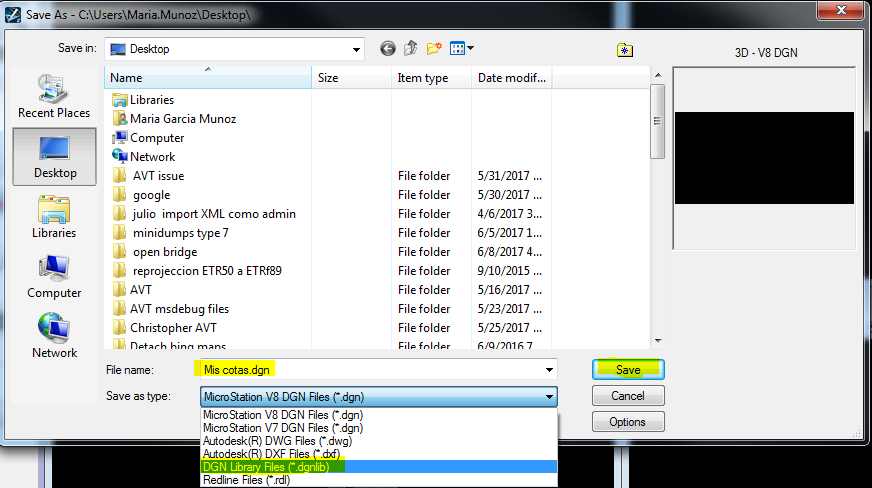Open Recent Places in the sidebar
The image size is (872, 488).
[x=54, y=96]
